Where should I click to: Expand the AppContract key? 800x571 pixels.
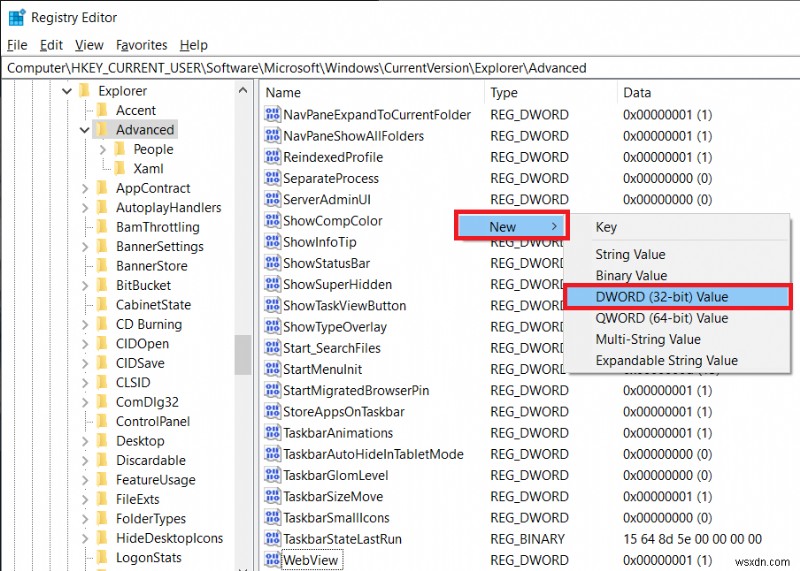85,188
